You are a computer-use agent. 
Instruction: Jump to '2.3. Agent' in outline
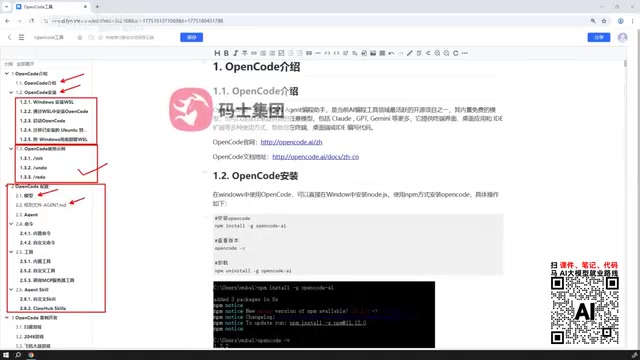click(x=27, y=214)
